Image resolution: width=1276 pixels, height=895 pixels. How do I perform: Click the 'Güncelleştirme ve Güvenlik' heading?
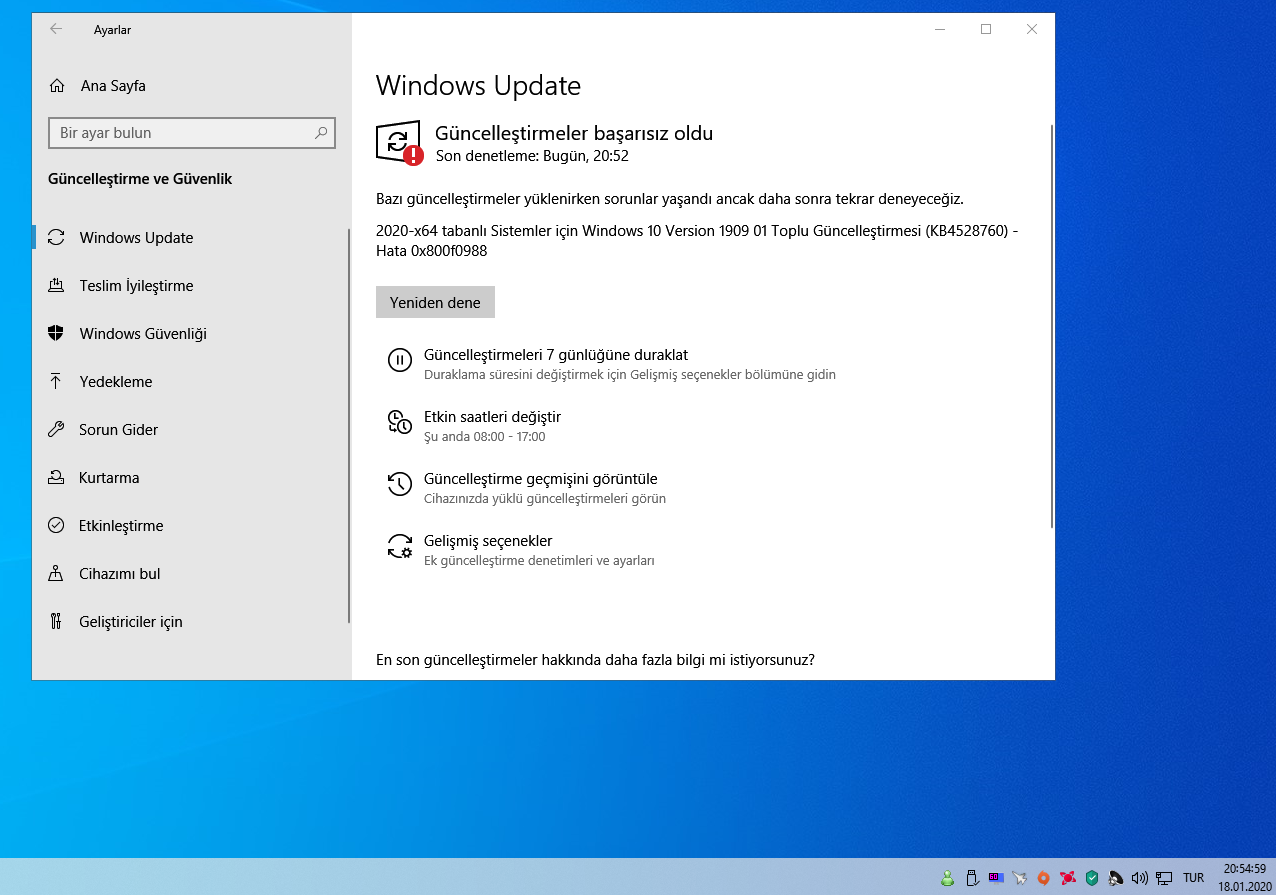140,179
